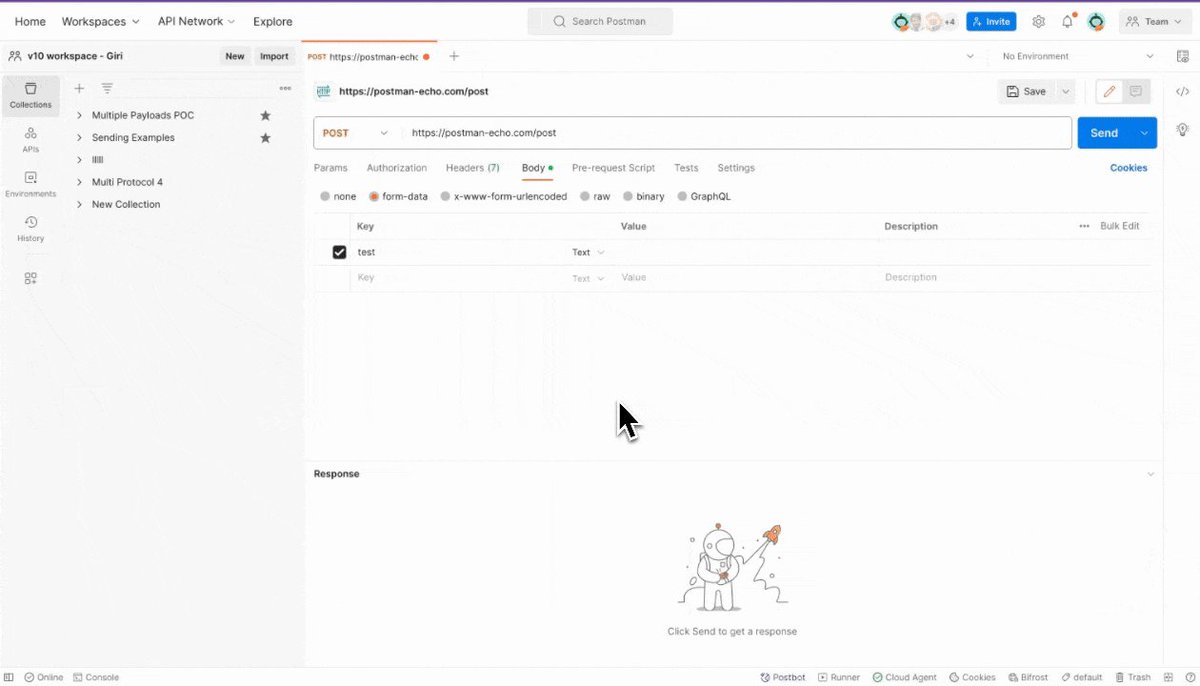Click the request URL field
The height and width of the screenshot is (686, 1200).
click(737, 133)
